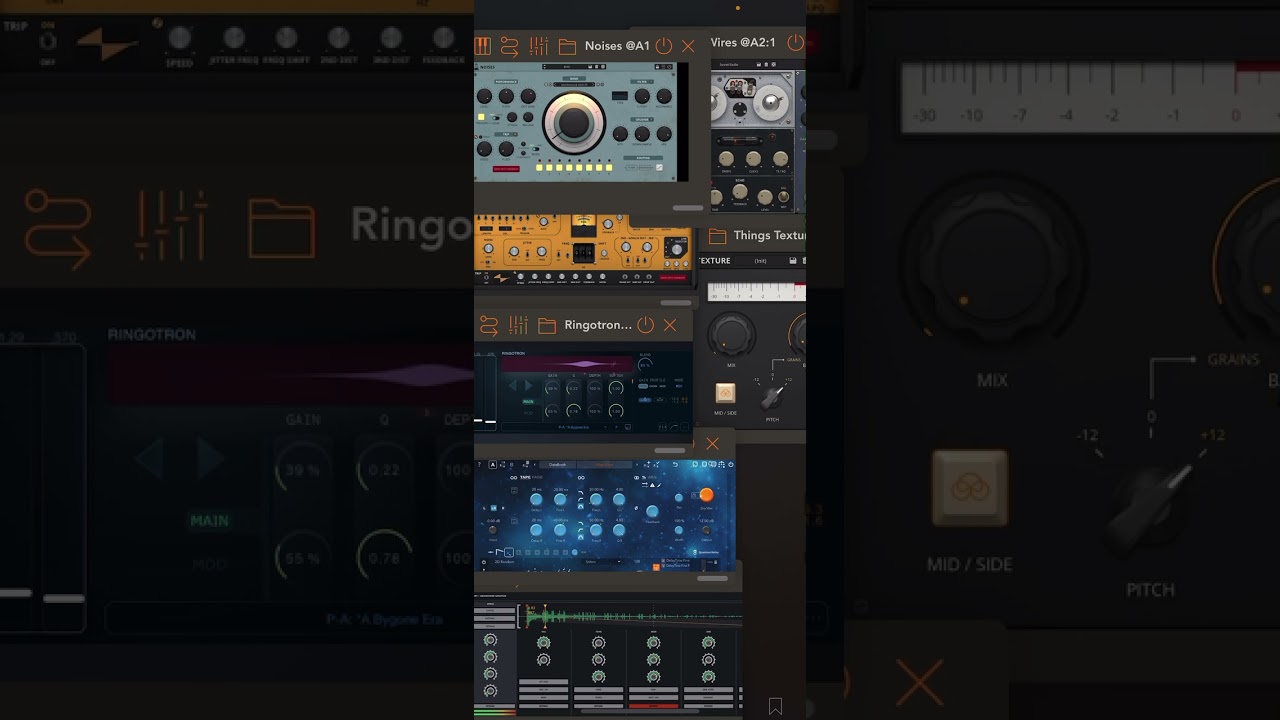This screenshot has height=720, width=1280.
Task: Click the next arrow in Ringotron plugin
Action: (x=530, y=386)
